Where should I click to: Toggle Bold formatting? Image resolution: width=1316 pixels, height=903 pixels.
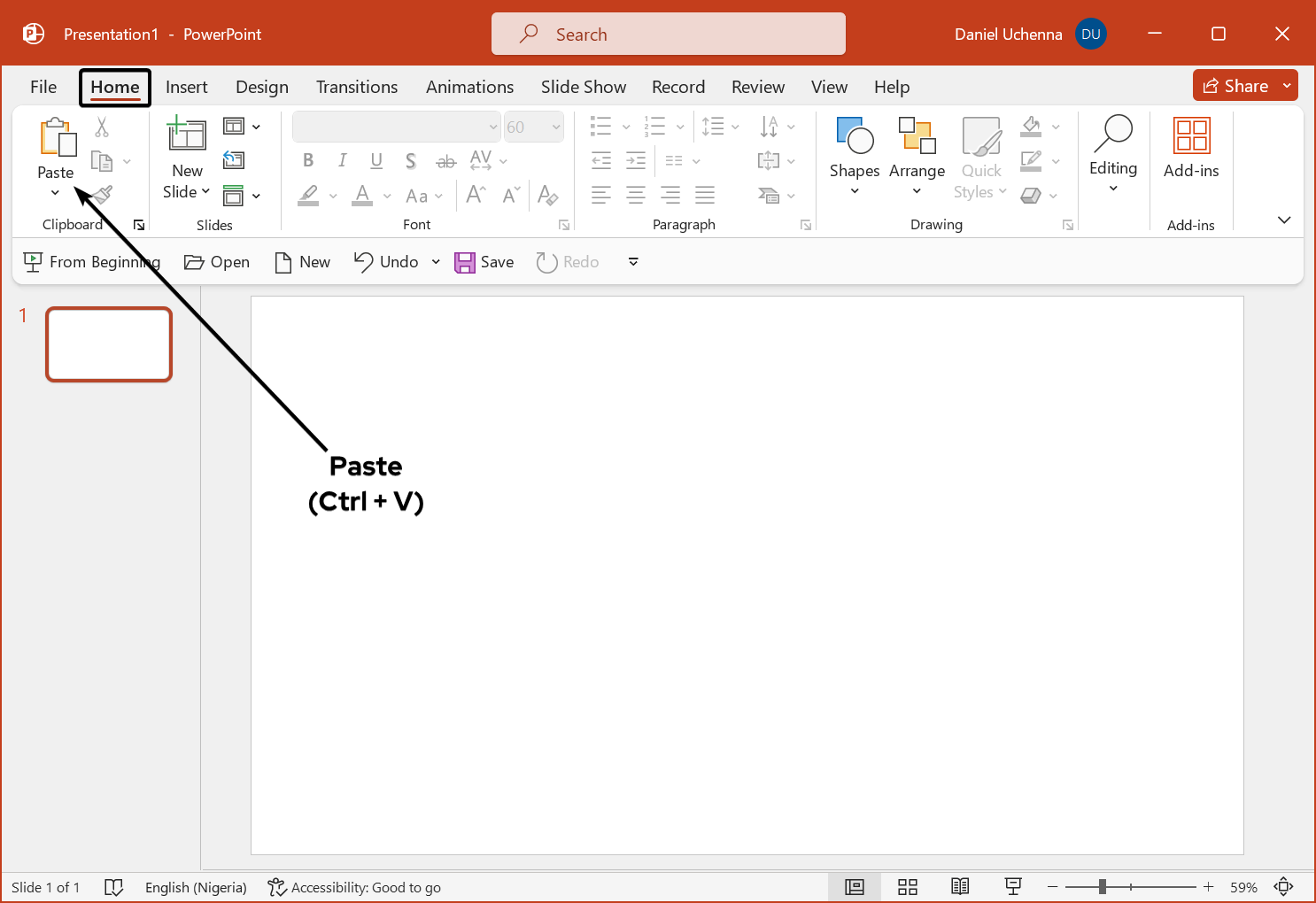point(308,160)
